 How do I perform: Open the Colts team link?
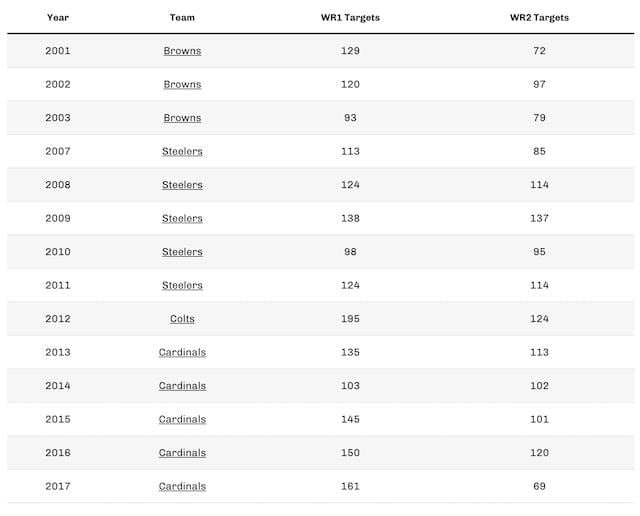tap(182, 319)
